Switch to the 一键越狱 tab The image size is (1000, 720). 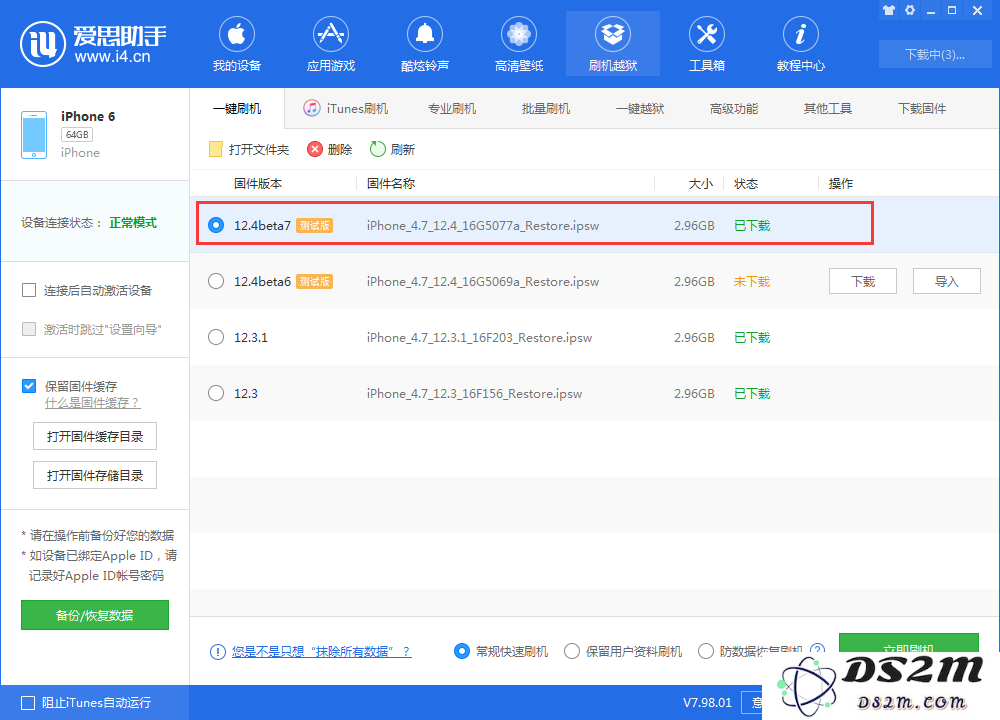coord(640,108)
